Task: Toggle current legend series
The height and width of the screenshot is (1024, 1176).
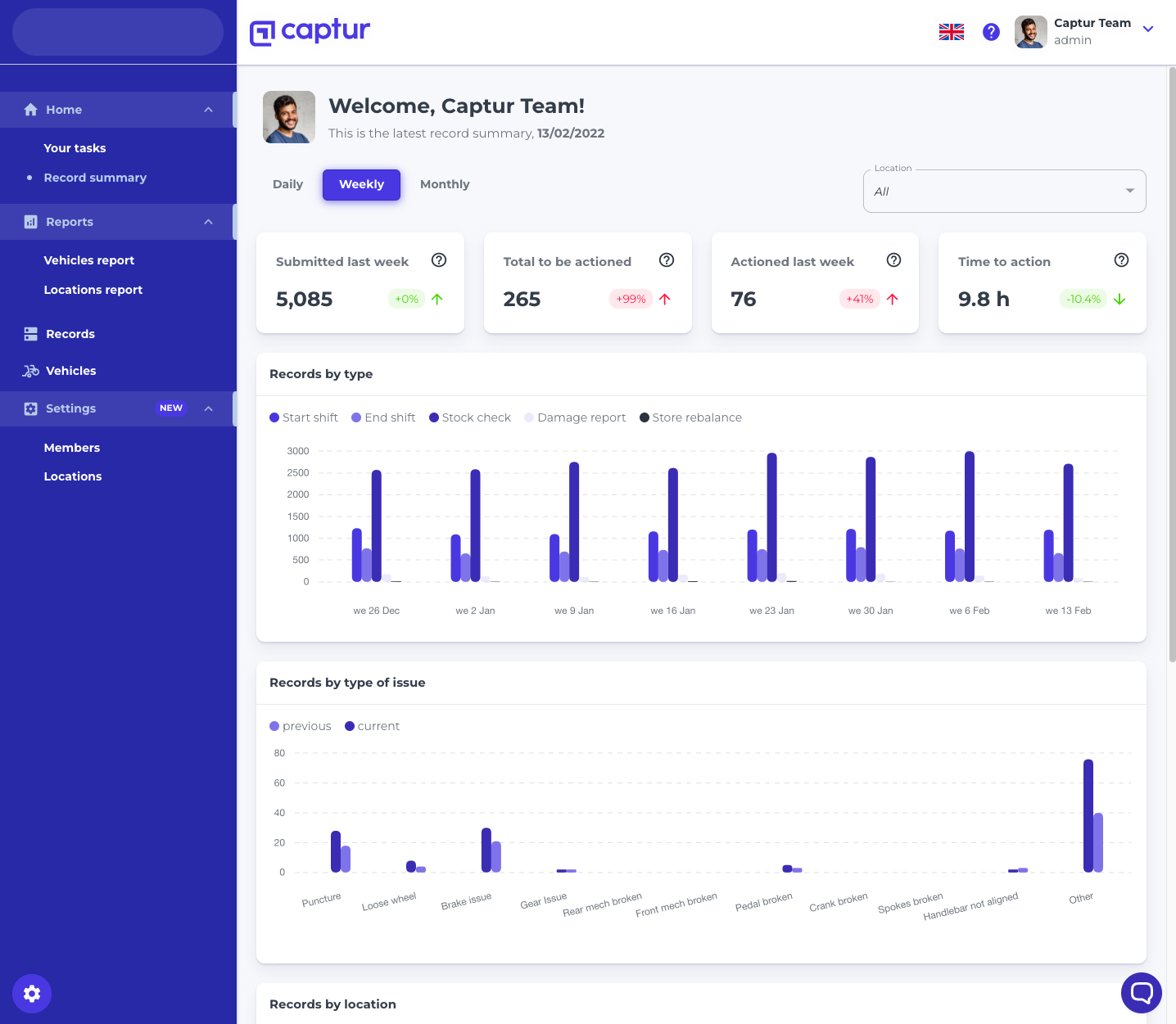Action: (373, 726)
